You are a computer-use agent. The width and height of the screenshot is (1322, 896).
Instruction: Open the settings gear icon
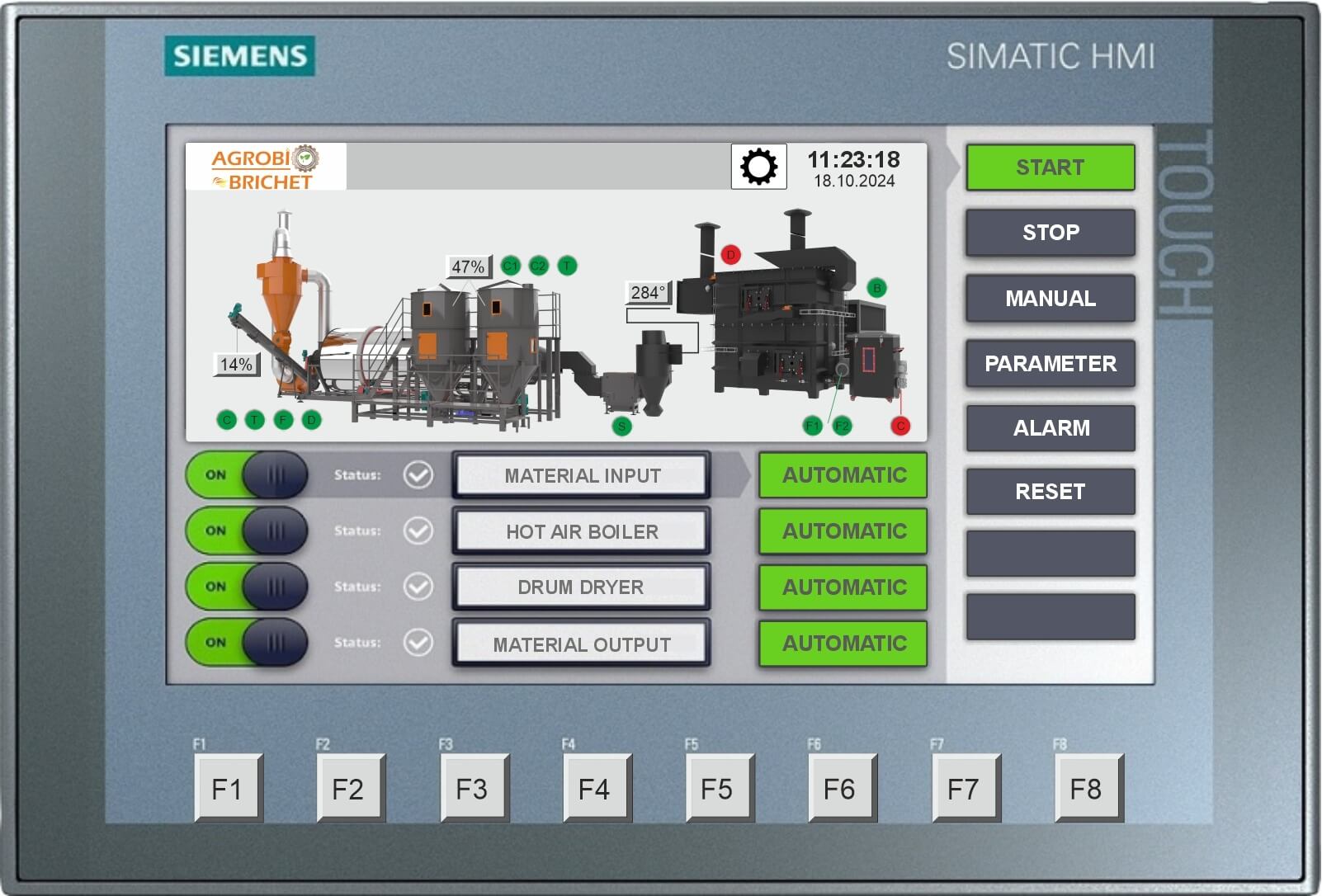758,167
